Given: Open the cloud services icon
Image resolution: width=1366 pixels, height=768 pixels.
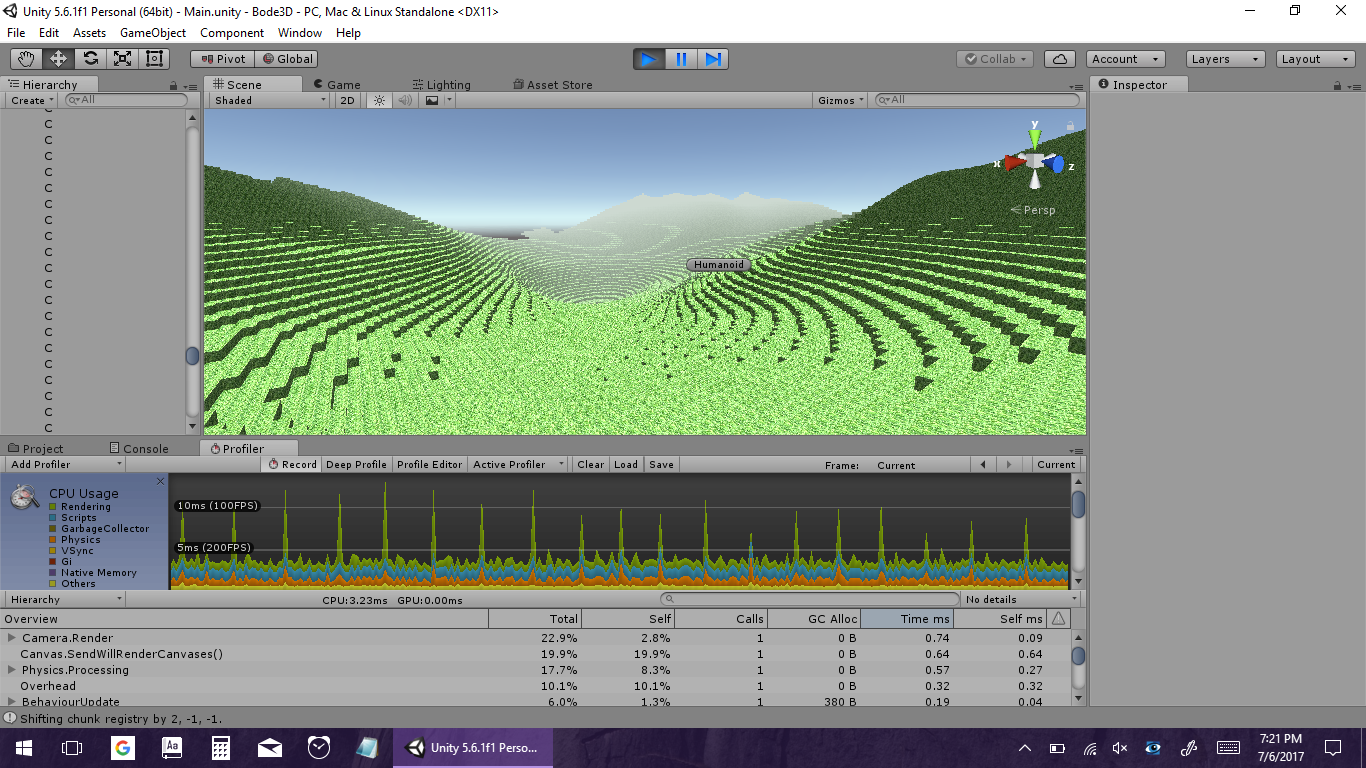Looking at the screenshot, I should pos(1060,59).
